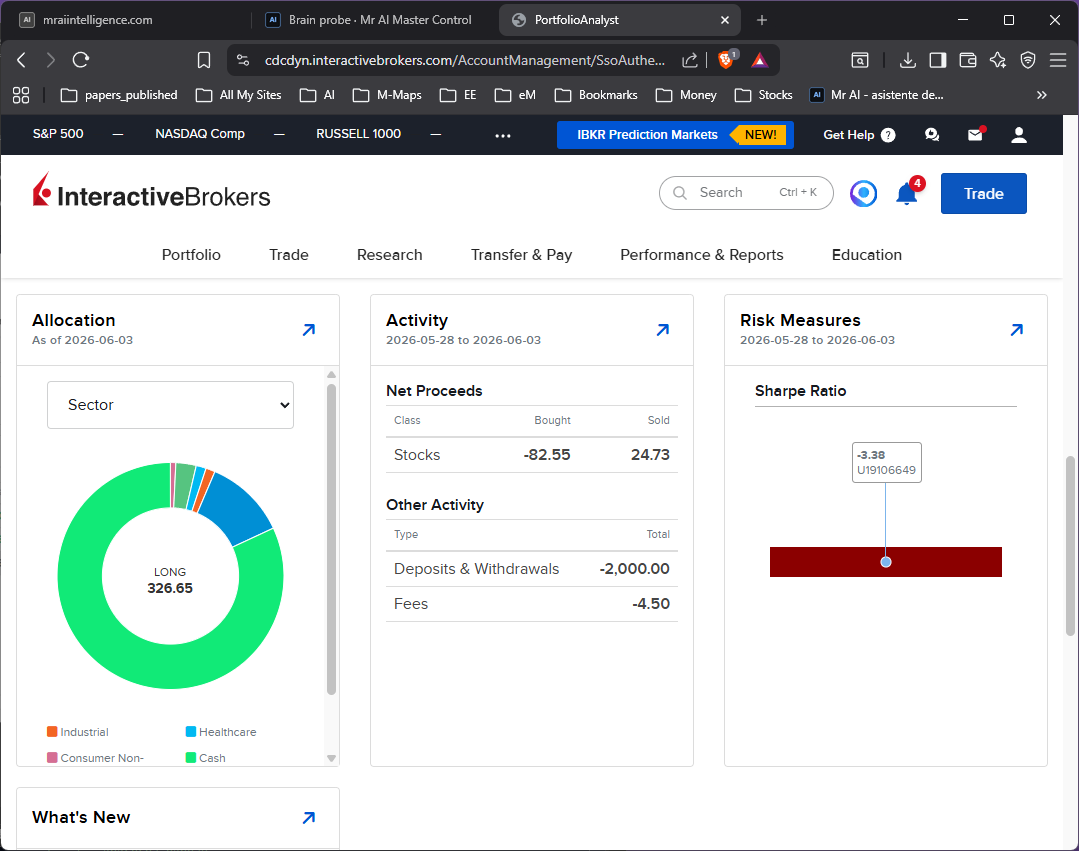Click the IBKR assistant circle icon

pos(864,193)
